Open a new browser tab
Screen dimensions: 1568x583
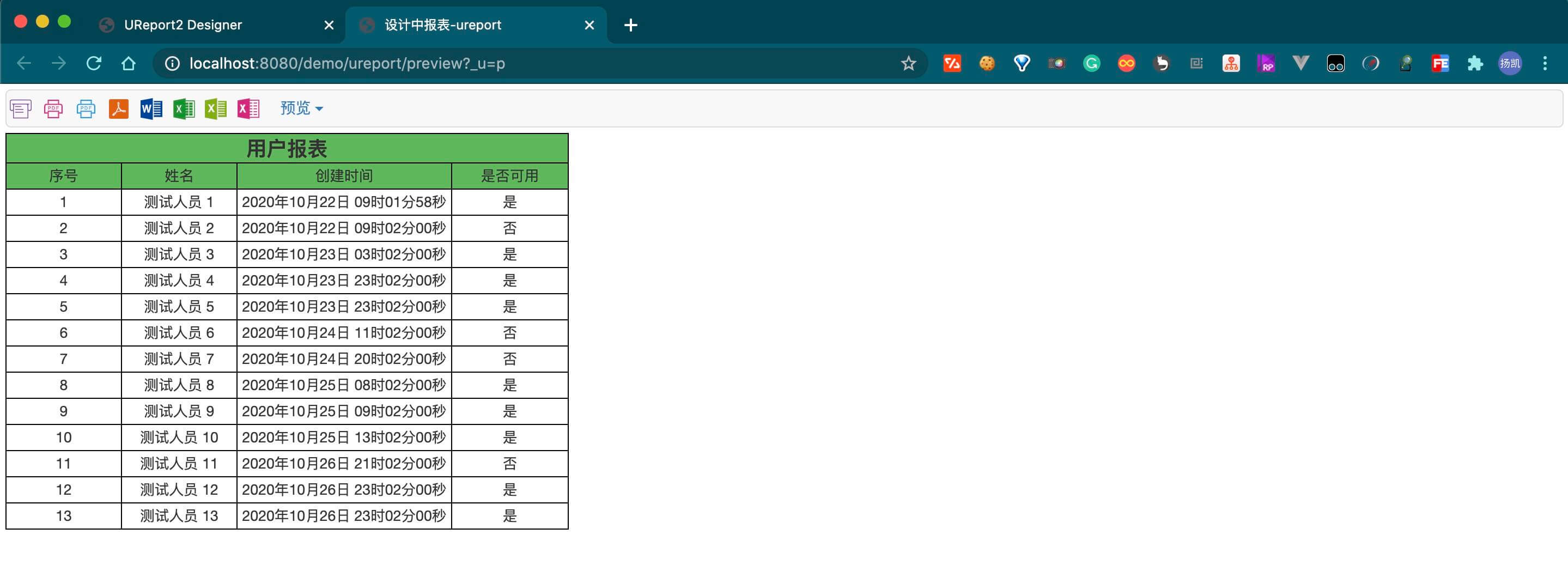click(x=630, y=25)
